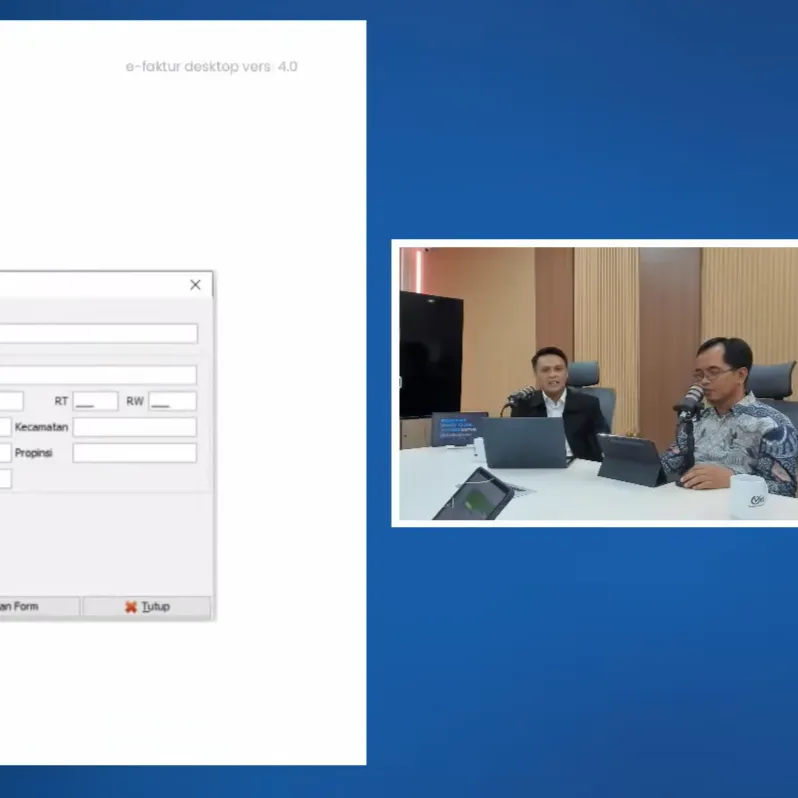Screen dimensions: 798x798
Task: Select the second wide text field above RT
Action: click(x=98, y=375)
